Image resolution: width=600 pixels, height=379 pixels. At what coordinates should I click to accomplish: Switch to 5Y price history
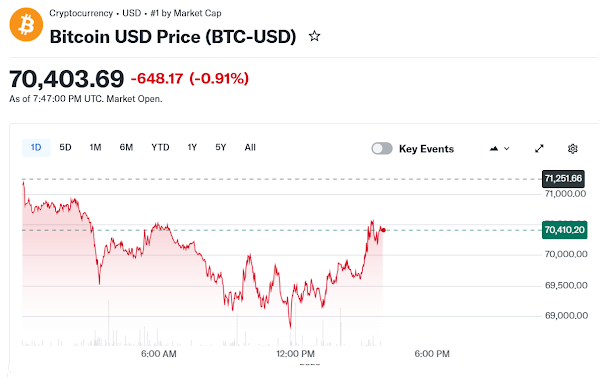[221, 147]
